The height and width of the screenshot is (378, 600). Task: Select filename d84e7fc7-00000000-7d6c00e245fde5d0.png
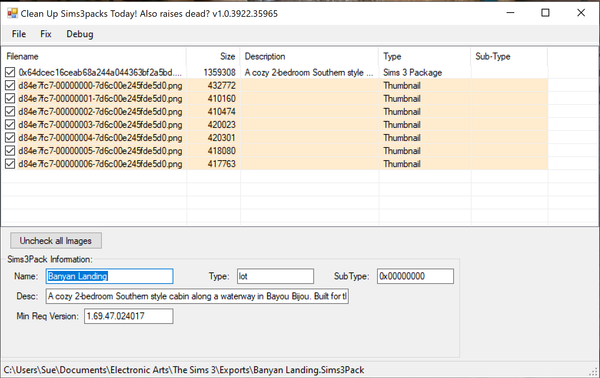(x=100, y=85)
